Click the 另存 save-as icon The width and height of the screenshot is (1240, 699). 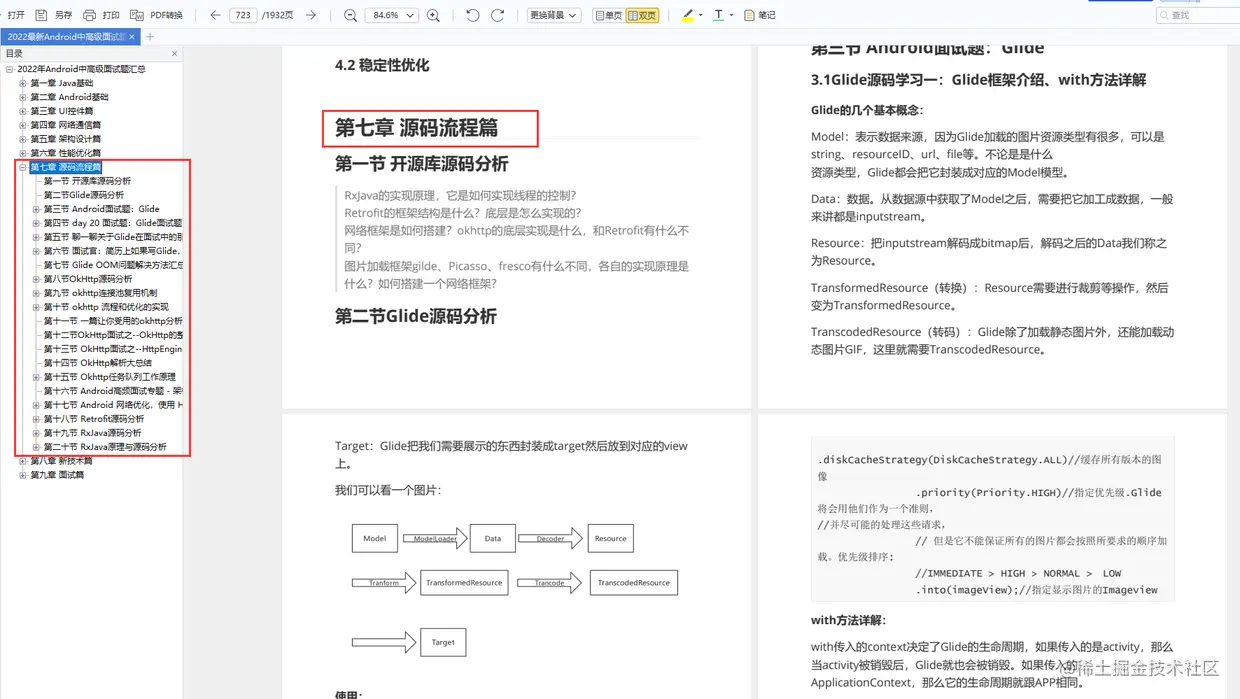coord(41,15)
